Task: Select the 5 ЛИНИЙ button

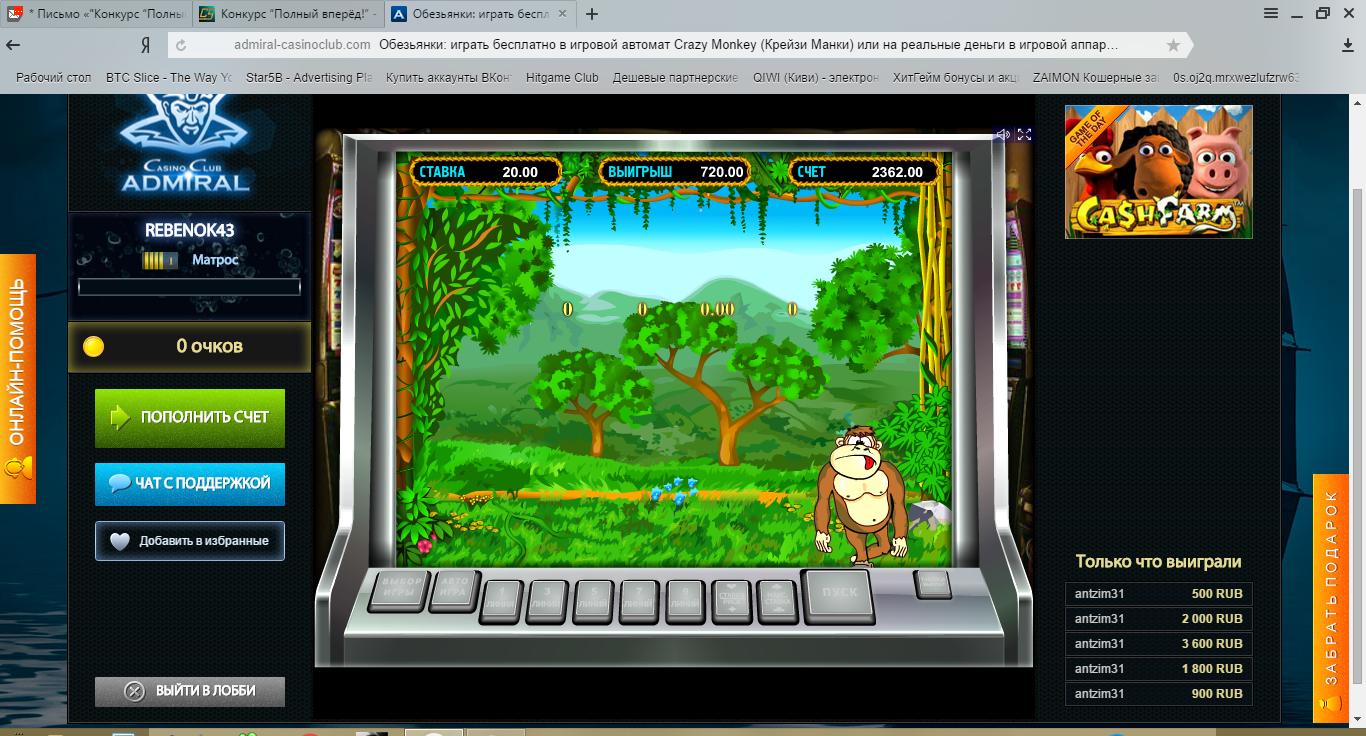Action: (x=594, y=601)
